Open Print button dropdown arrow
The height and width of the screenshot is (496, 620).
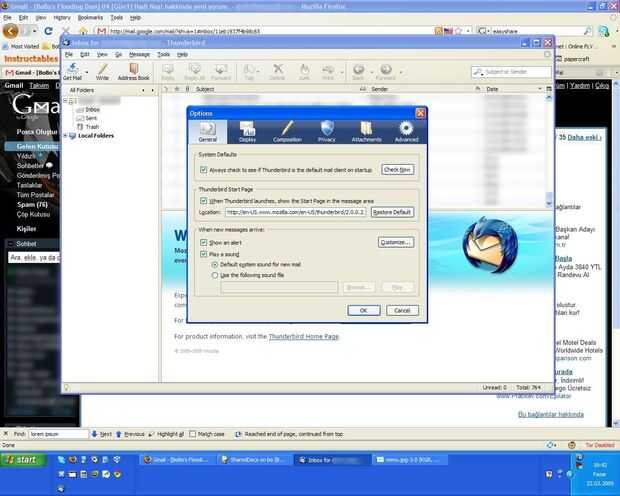click(x=342, y=72)
